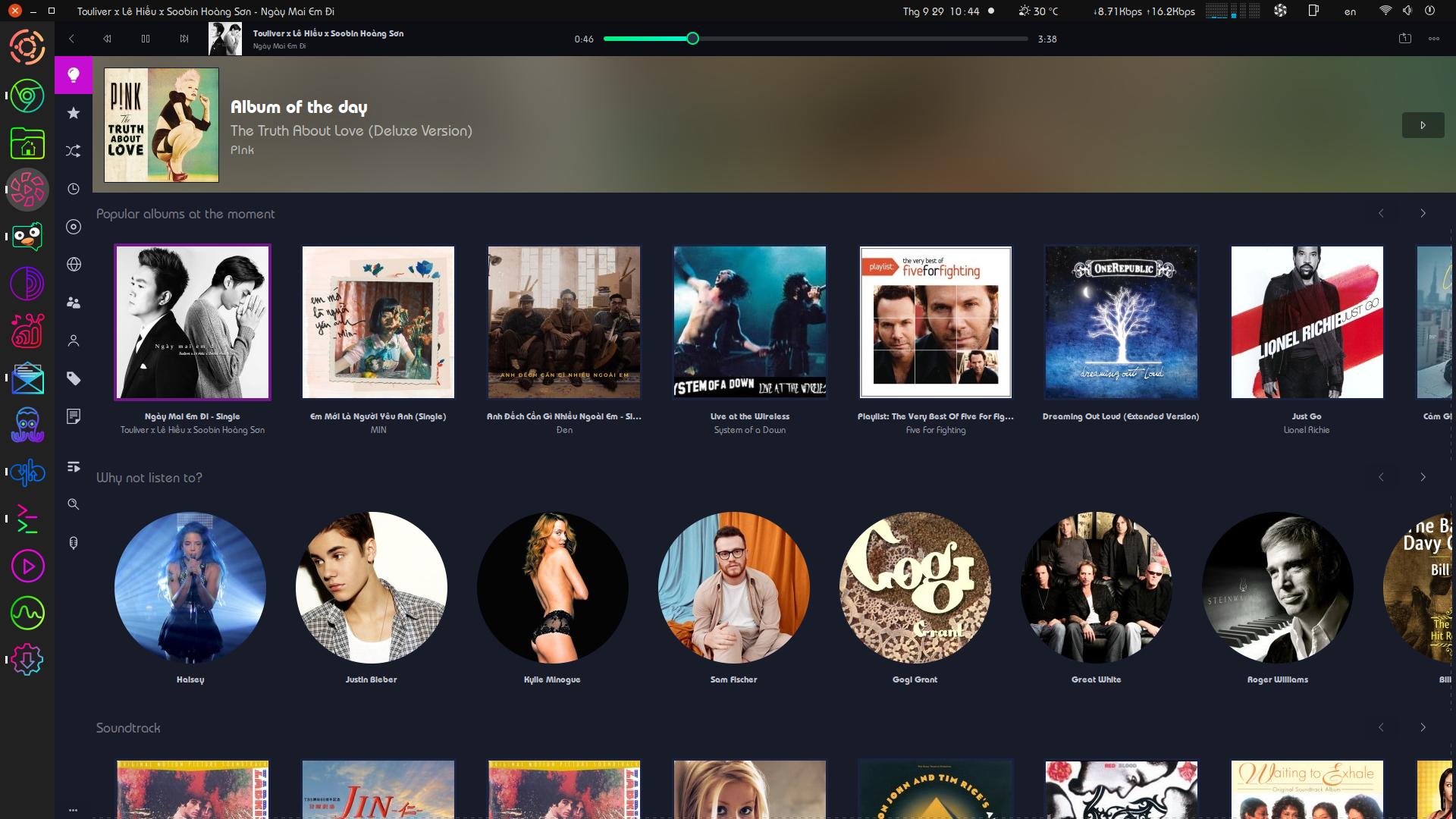The width and height of the screenshot is (1456, 819).
Task: Skip to the previous track
Action: (x=108, y=39)
